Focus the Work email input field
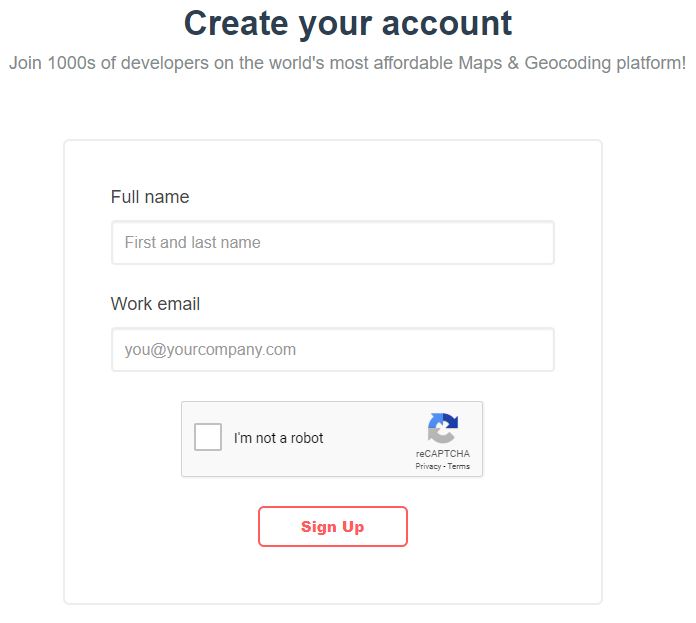Screen dimensions: 696x623 [332, 350]
